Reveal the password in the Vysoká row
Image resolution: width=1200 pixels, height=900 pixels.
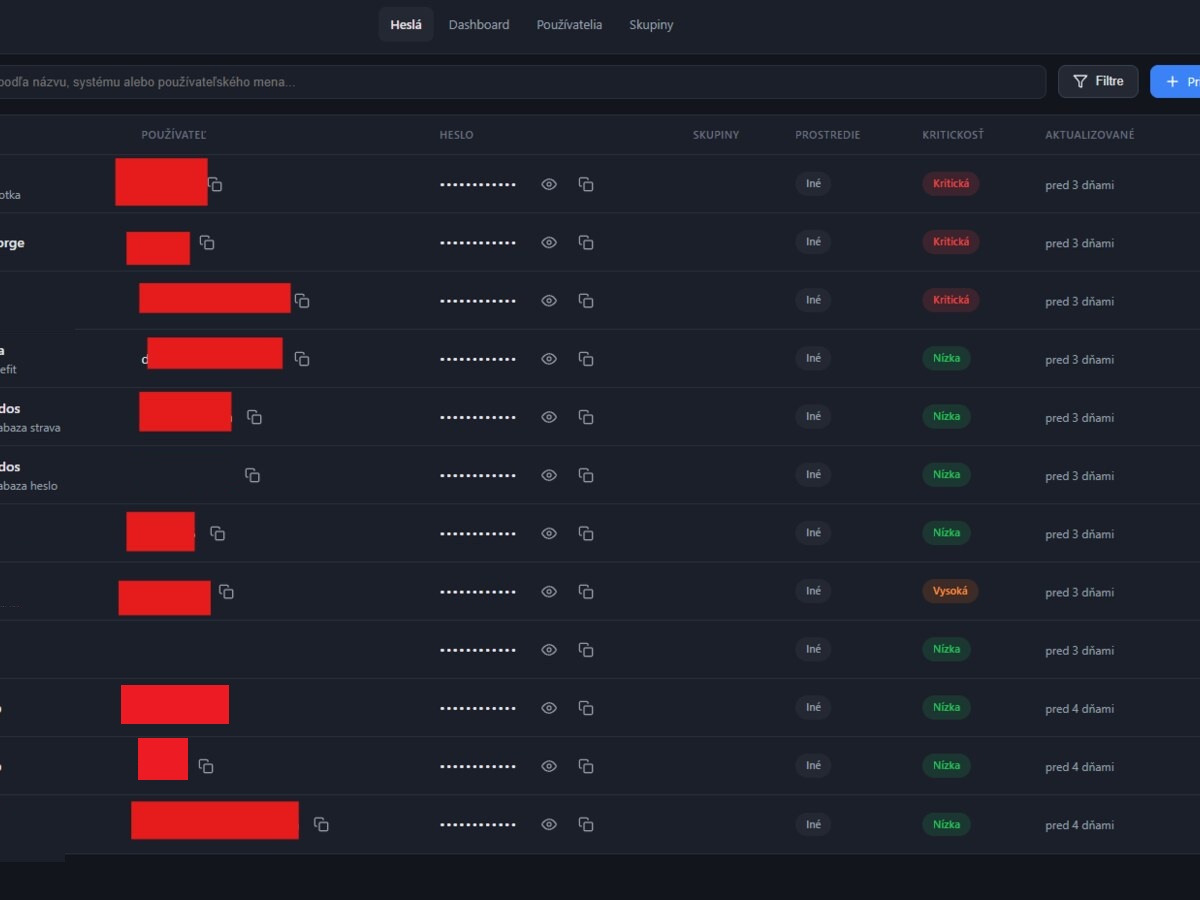pos(549,591)
